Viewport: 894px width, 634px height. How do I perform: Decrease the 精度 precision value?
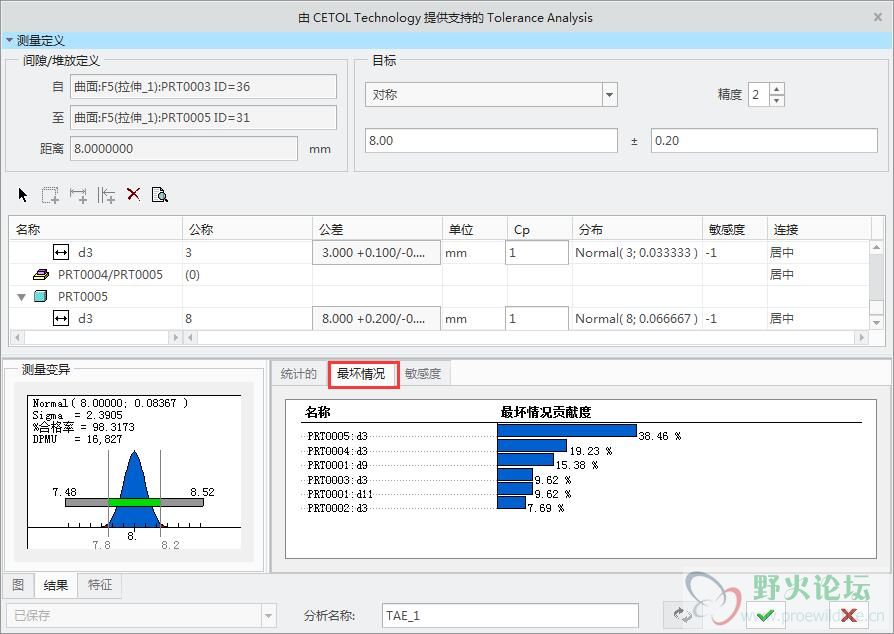[x=777, y=100]
